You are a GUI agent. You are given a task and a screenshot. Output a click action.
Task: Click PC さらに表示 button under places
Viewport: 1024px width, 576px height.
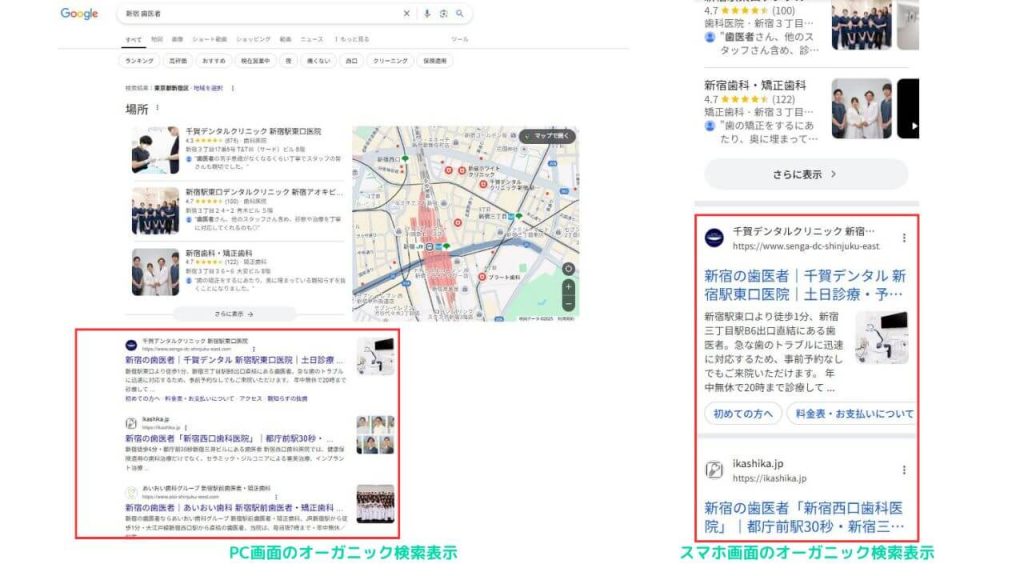tap(234, 314)
